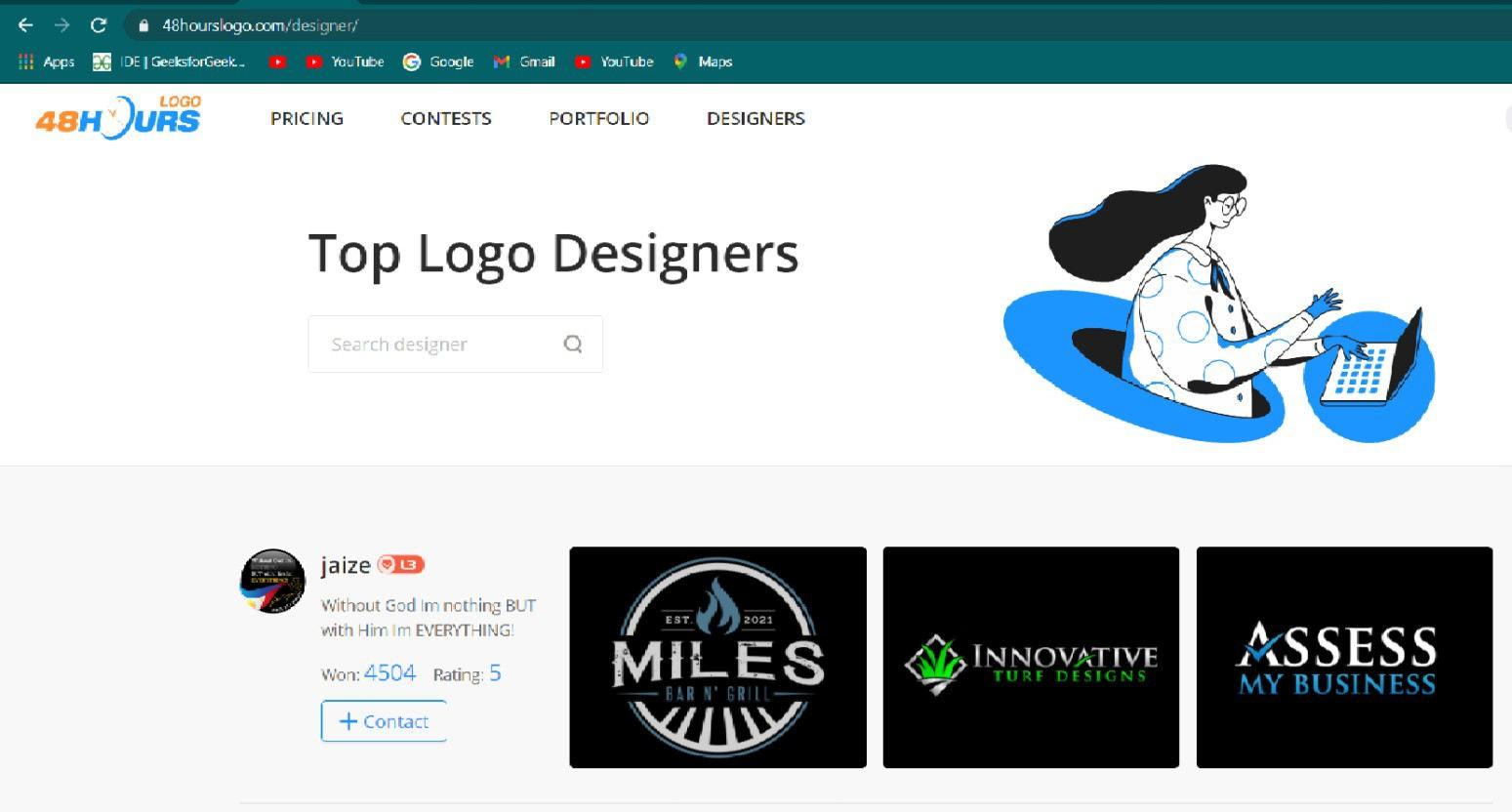Click the rating value 5
The image size is (1512, 812).
tap(495, 672)
